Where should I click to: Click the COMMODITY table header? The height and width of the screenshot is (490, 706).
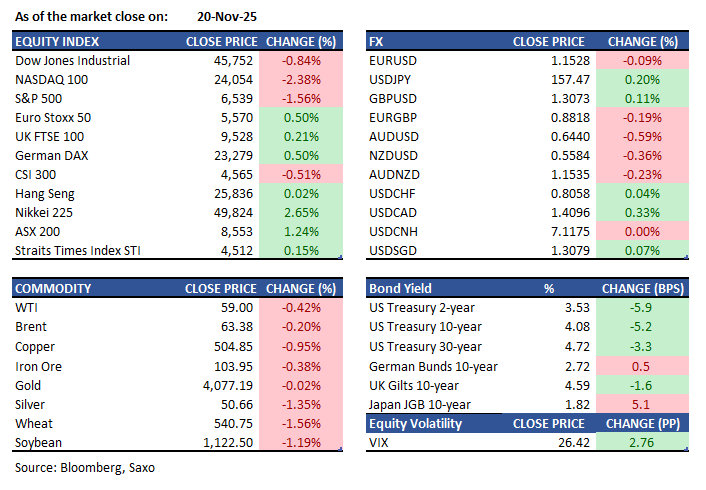tap(55, 289)
